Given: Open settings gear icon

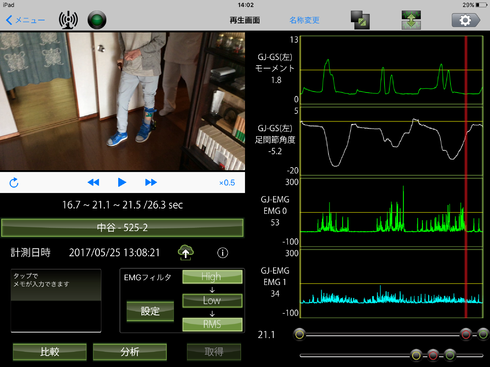Looking at the screenshot, I should pos(466,20).
